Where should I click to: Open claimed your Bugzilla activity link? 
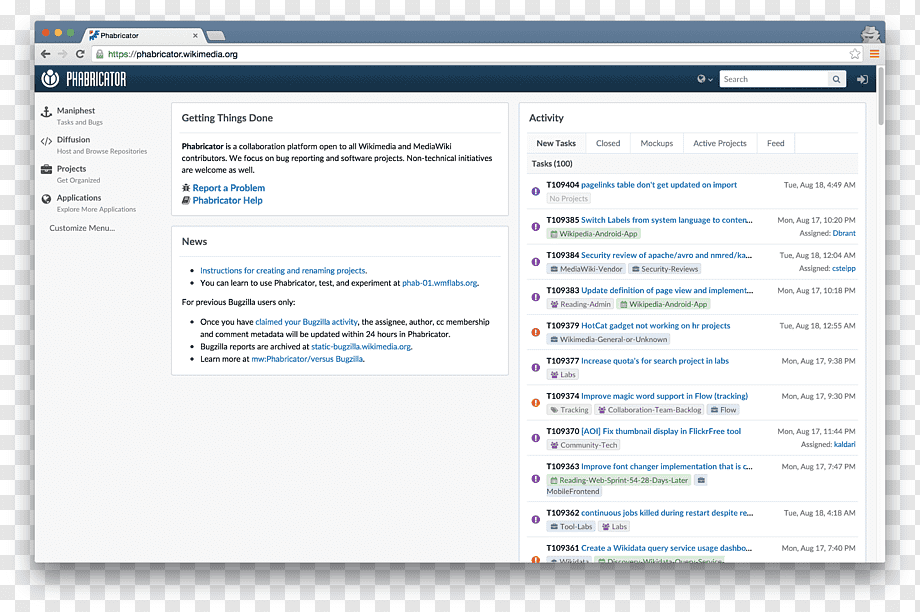pos(306,322)
